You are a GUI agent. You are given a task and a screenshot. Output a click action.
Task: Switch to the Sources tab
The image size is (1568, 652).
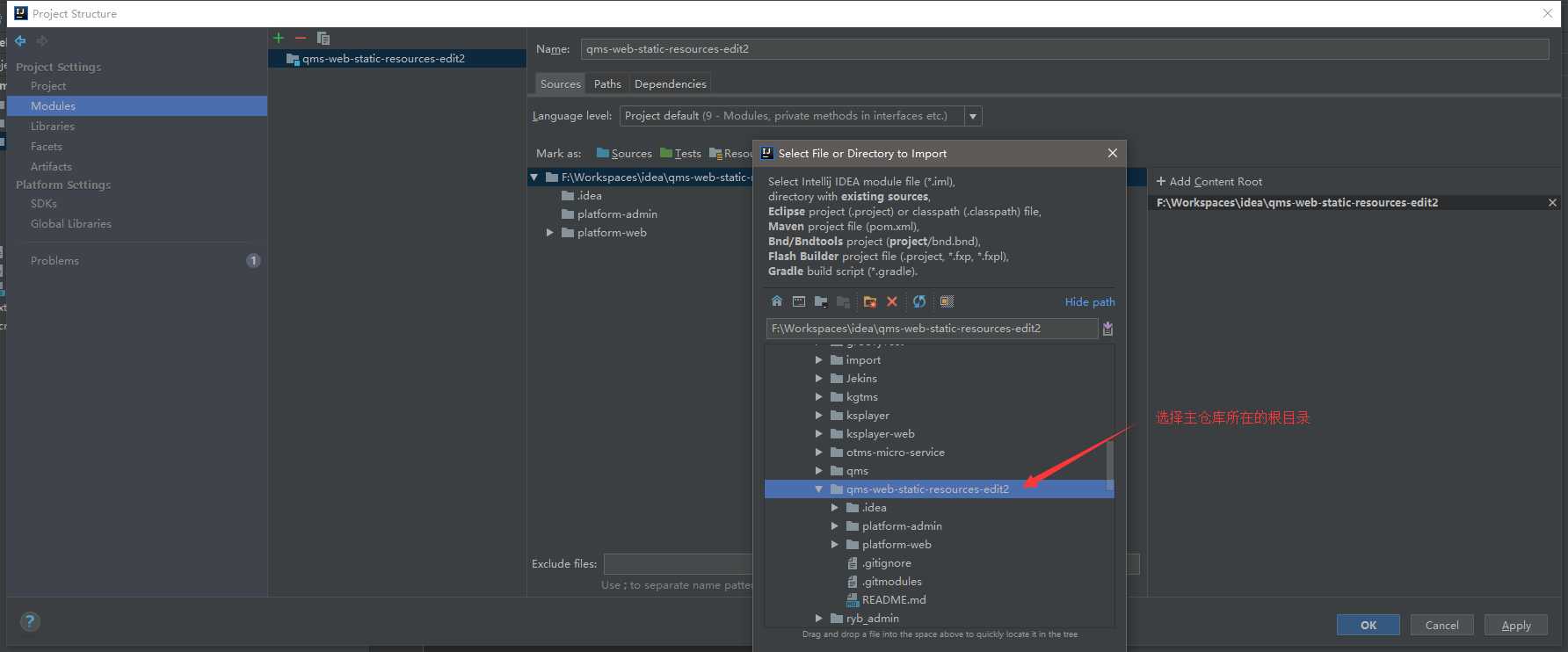[x=561, y=83]
